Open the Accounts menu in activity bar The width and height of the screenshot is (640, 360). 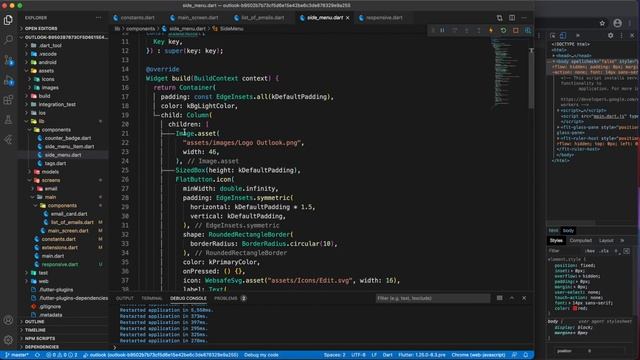click(x=8, y=320)
